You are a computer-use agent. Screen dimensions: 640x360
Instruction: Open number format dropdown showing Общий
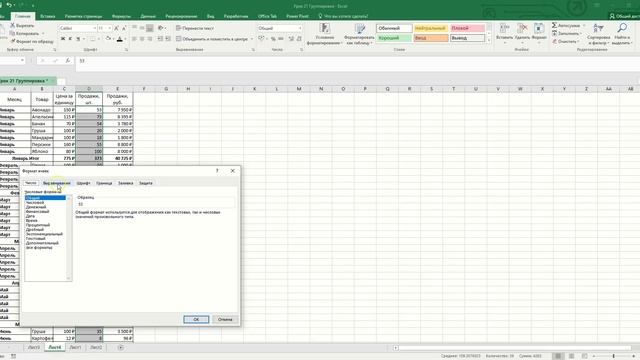(300, 28)
